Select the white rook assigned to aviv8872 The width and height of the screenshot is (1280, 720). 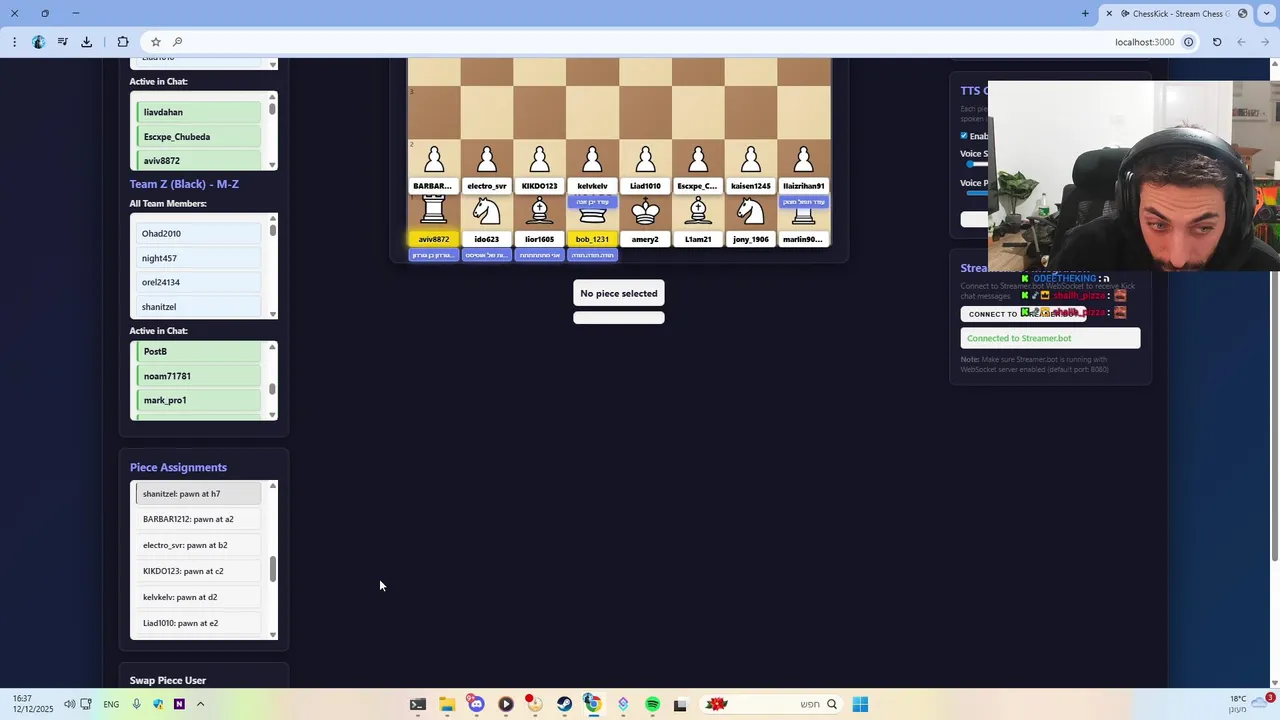pos(434,211)
